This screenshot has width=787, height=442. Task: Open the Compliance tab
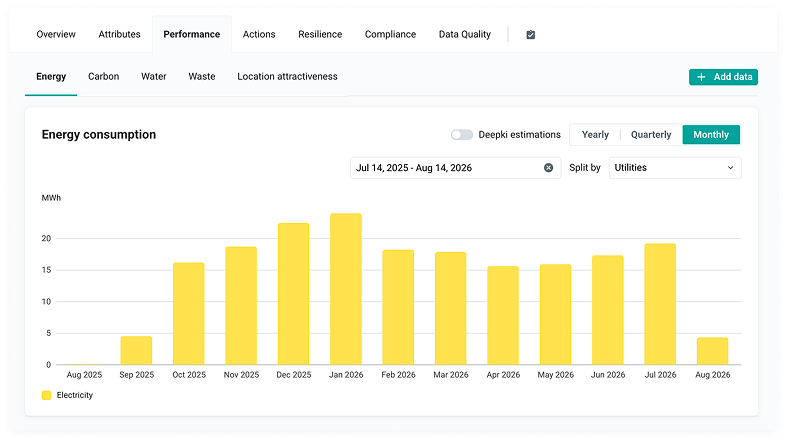pos(390,34)
